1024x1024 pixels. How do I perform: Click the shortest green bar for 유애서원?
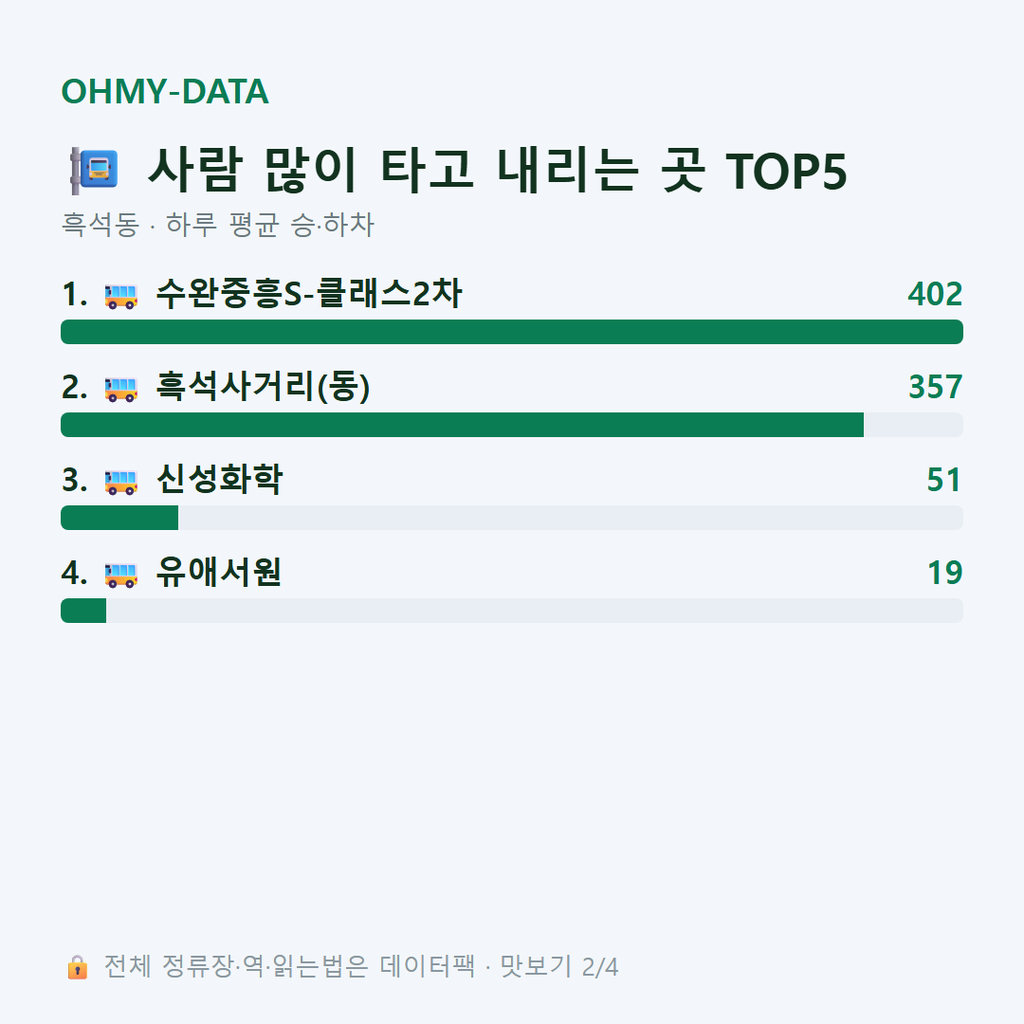[84, 611]
